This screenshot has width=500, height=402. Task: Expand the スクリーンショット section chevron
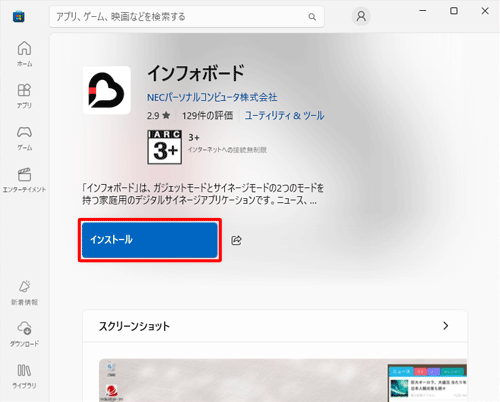coord(446,326)
